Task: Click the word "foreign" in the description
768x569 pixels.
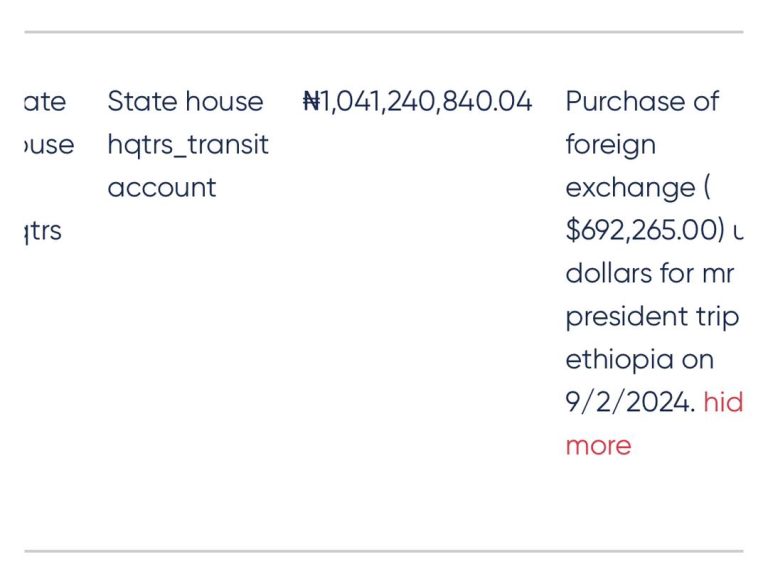Action: pos(610,144)
